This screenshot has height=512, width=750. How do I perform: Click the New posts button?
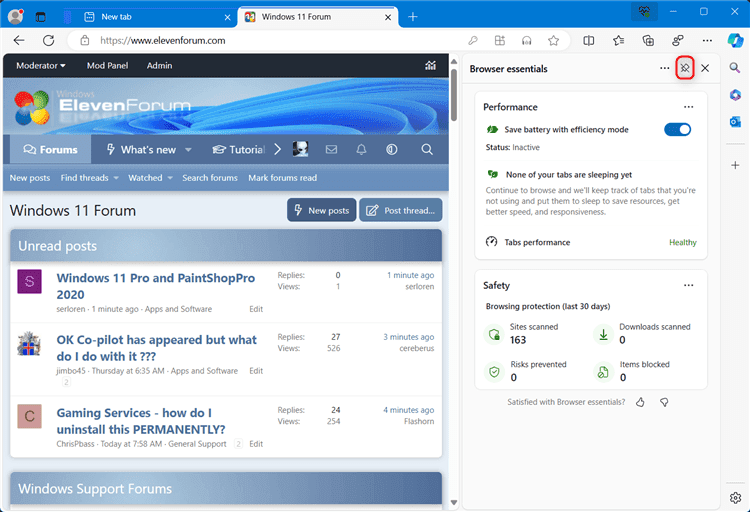pyautogui.click(x=321, y=210)
